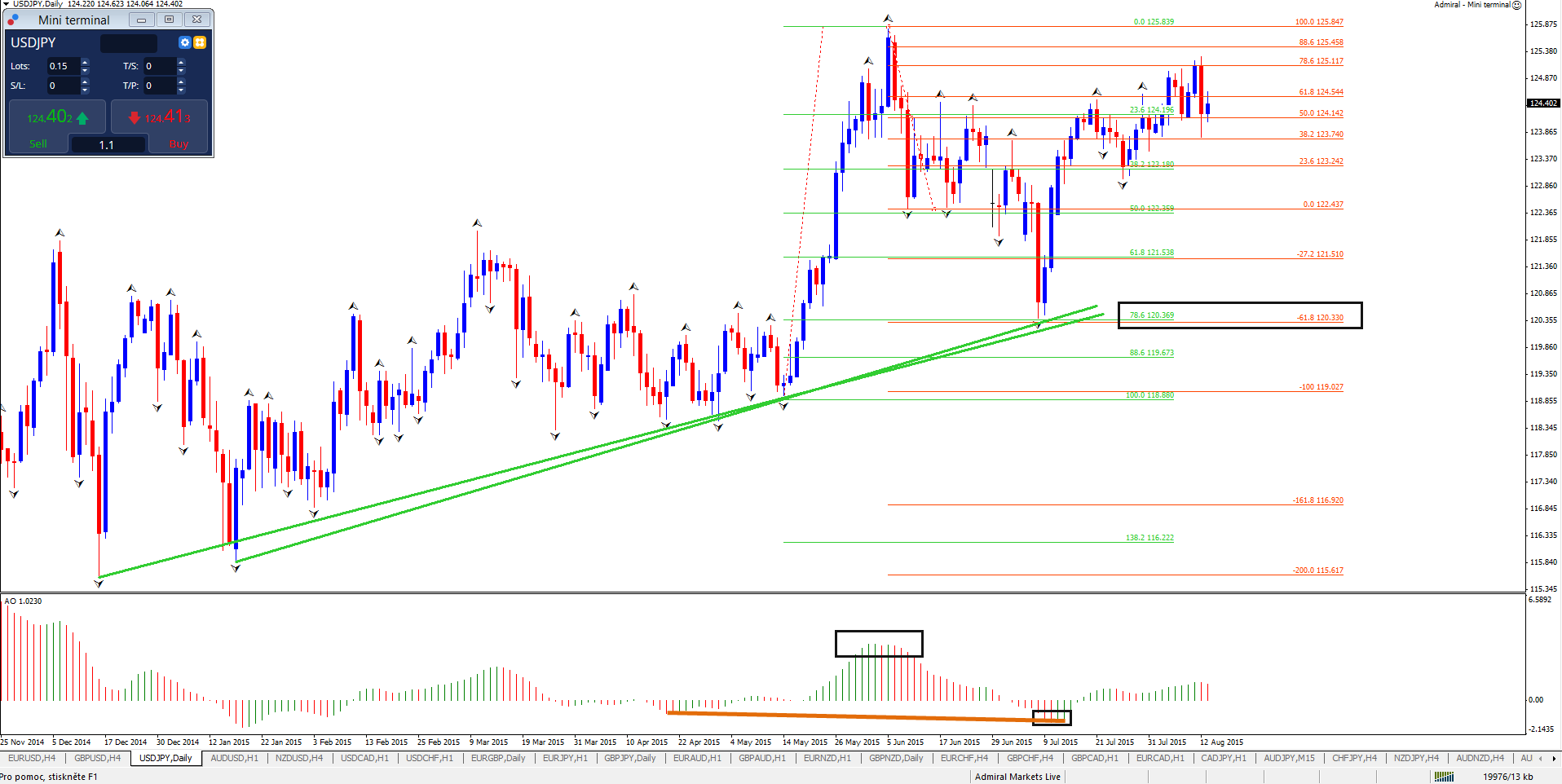Click the Lots input field
Image resolution: width=1562 pixels, height=784 pixels.
(x=62, y=66)
